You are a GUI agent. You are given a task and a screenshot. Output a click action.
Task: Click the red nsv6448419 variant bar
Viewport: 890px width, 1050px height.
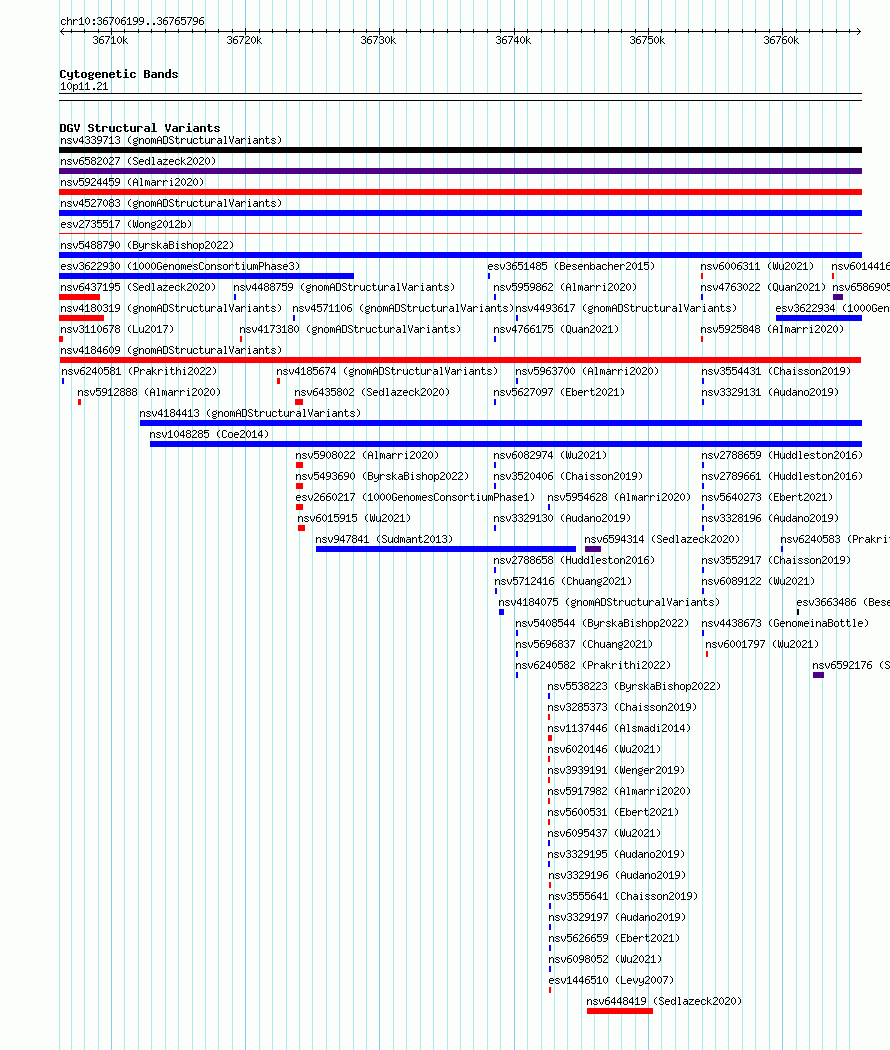point(619,1011)
